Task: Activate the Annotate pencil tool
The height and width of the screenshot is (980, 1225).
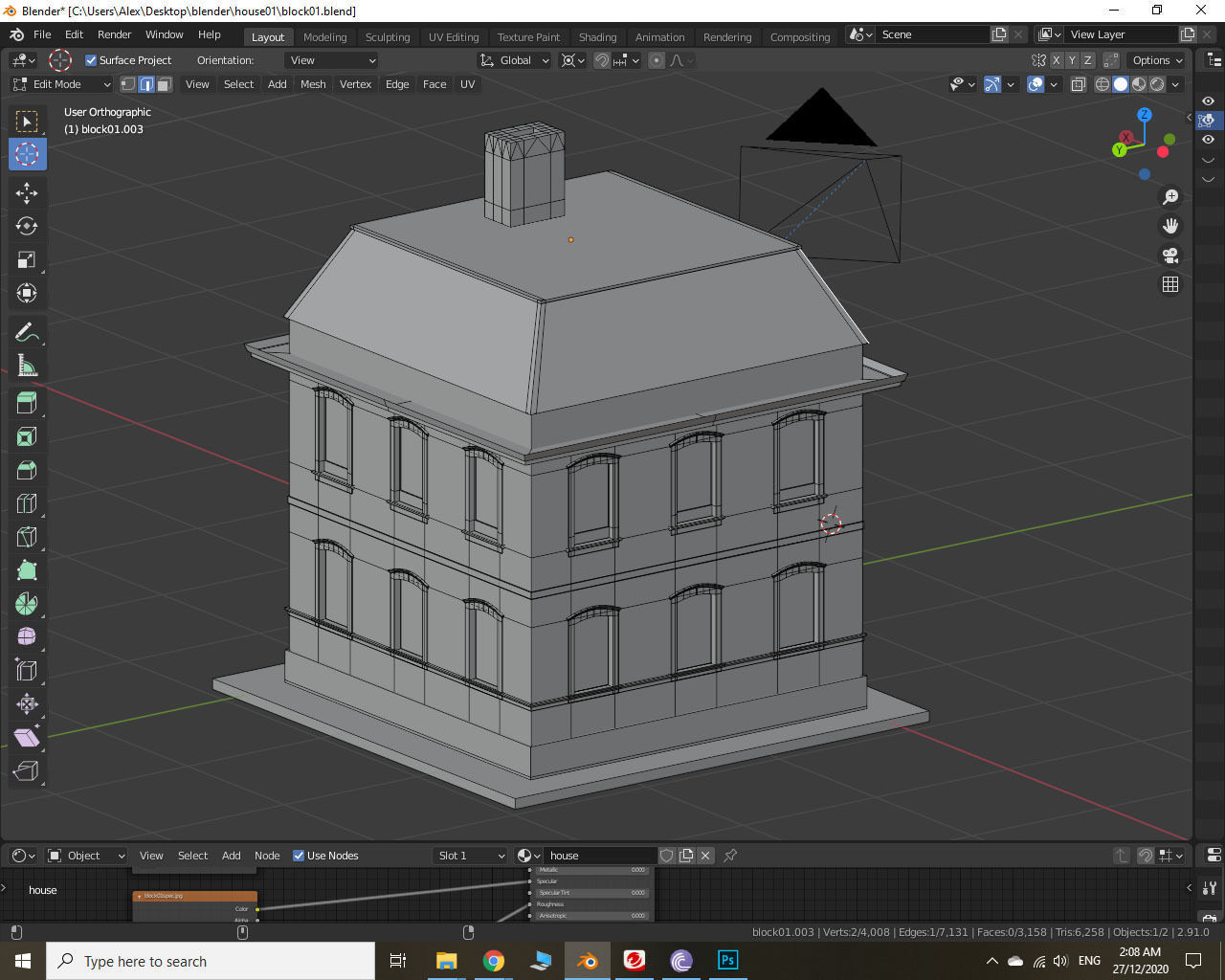Action: [x=27, y=332]
